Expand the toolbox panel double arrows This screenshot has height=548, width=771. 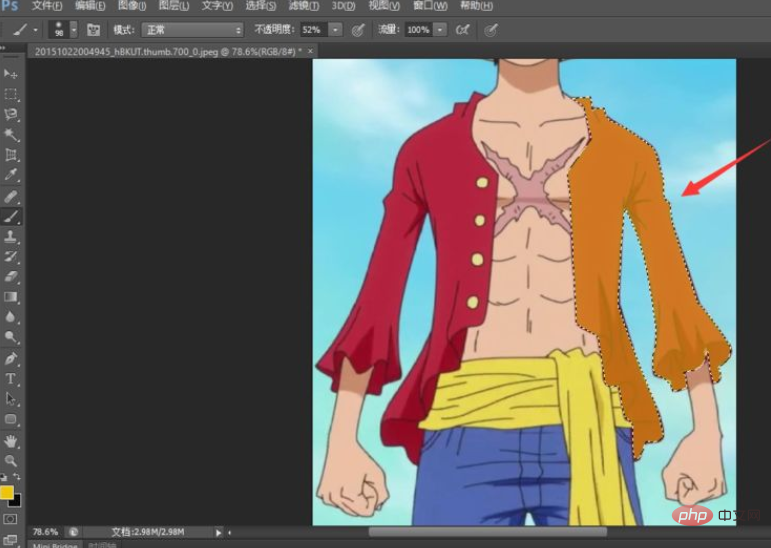[x=3, y=48]
